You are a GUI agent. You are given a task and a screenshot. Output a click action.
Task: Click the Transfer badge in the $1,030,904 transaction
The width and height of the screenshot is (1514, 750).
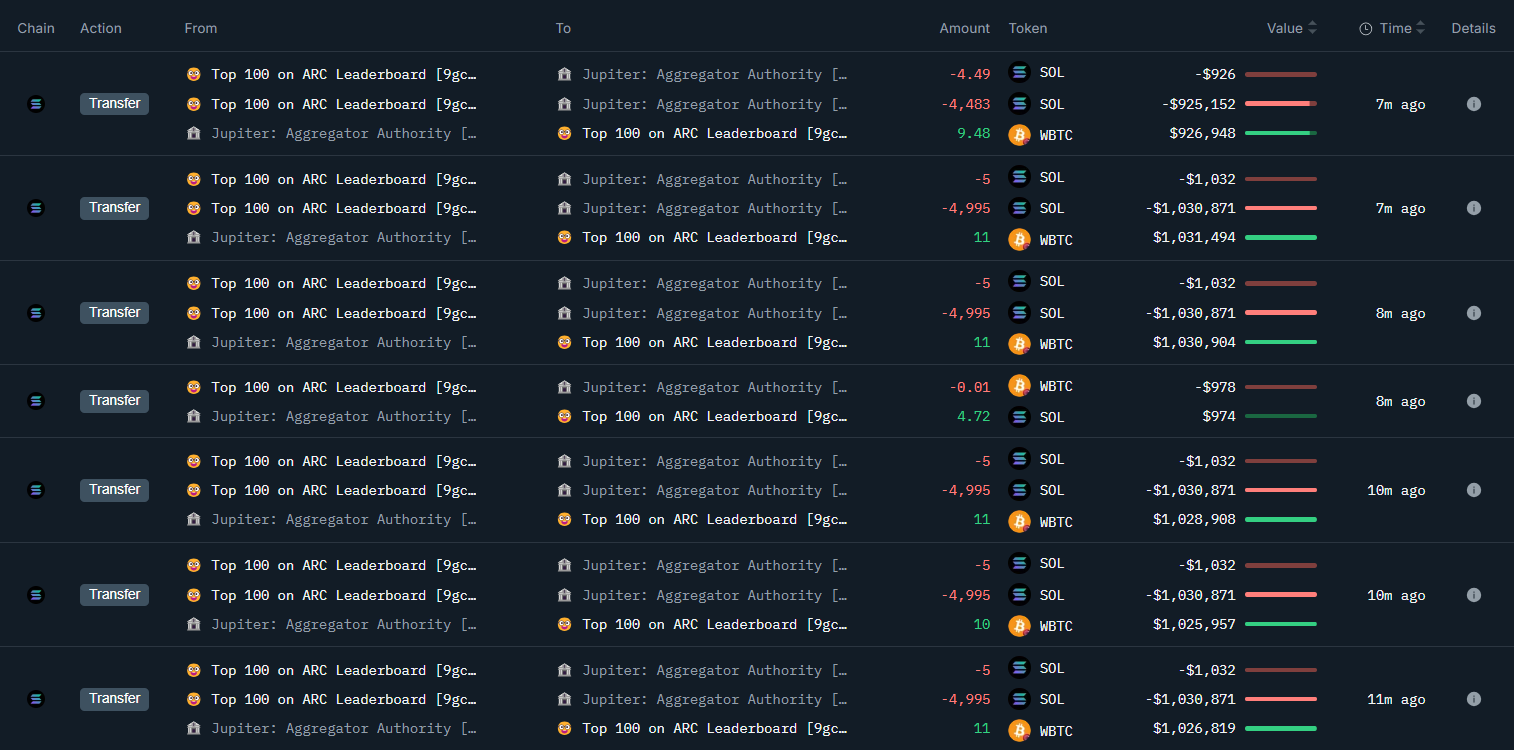pyautogui.click(x=114, y=313)
